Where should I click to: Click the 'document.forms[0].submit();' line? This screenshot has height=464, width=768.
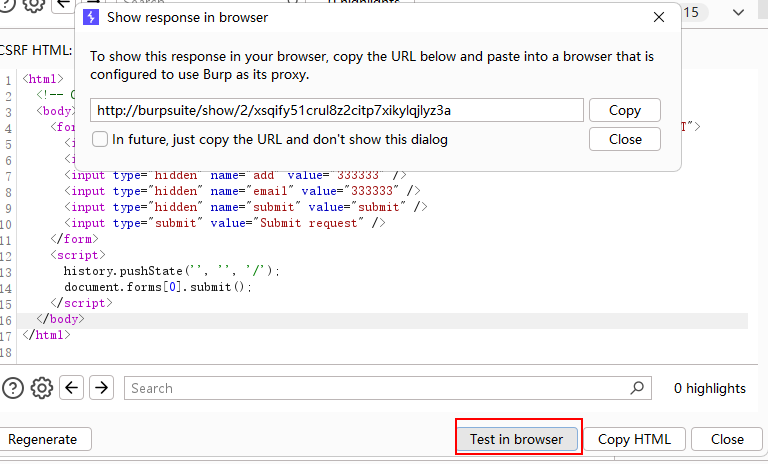pos(158,287)
